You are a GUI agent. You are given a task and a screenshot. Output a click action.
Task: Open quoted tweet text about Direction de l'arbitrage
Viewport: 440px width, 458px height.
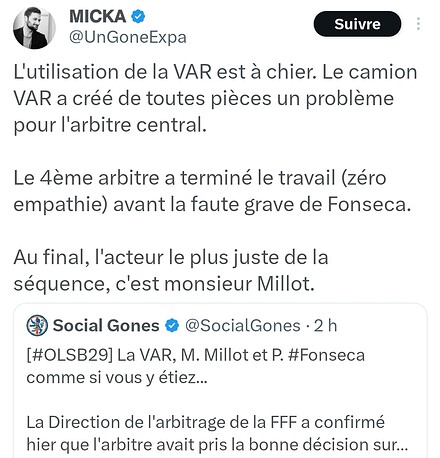[x=217, y=433]
